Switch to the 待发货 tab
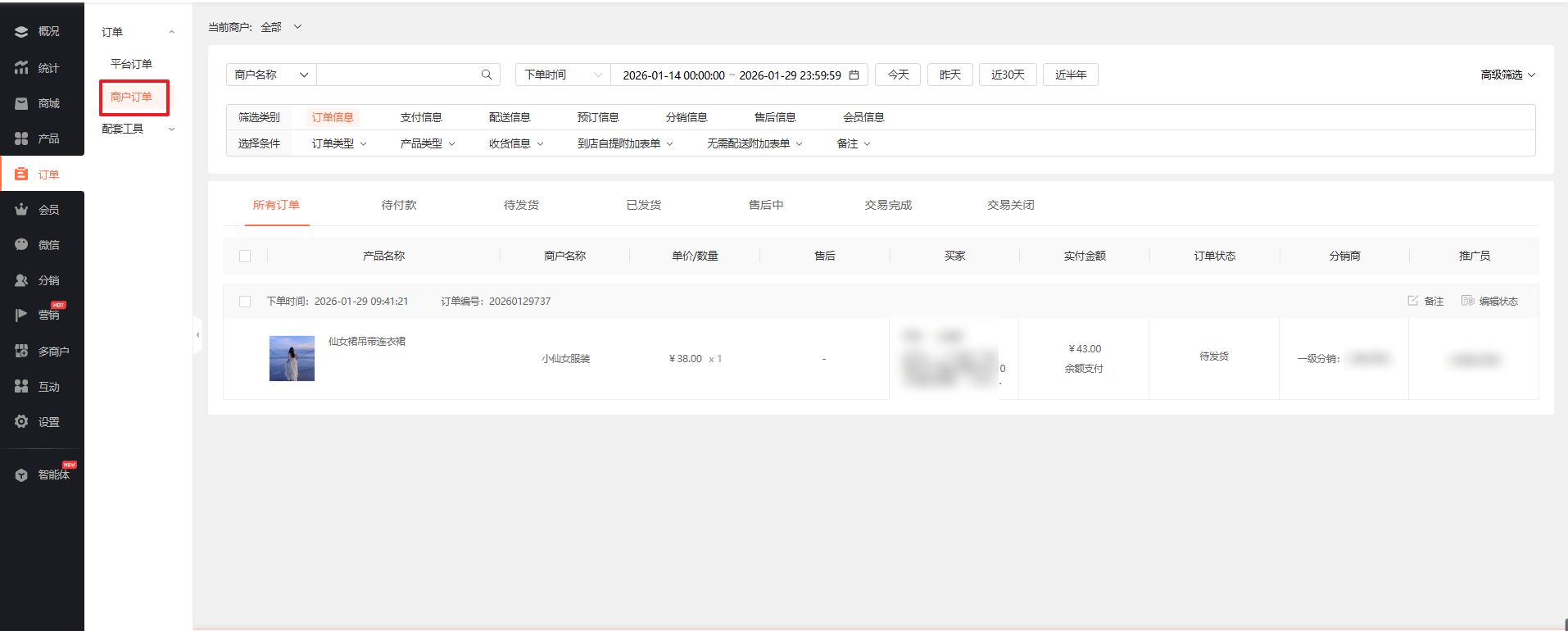Image resolution: width=1568 pixels, height=631 pixels. click(521, 205)
